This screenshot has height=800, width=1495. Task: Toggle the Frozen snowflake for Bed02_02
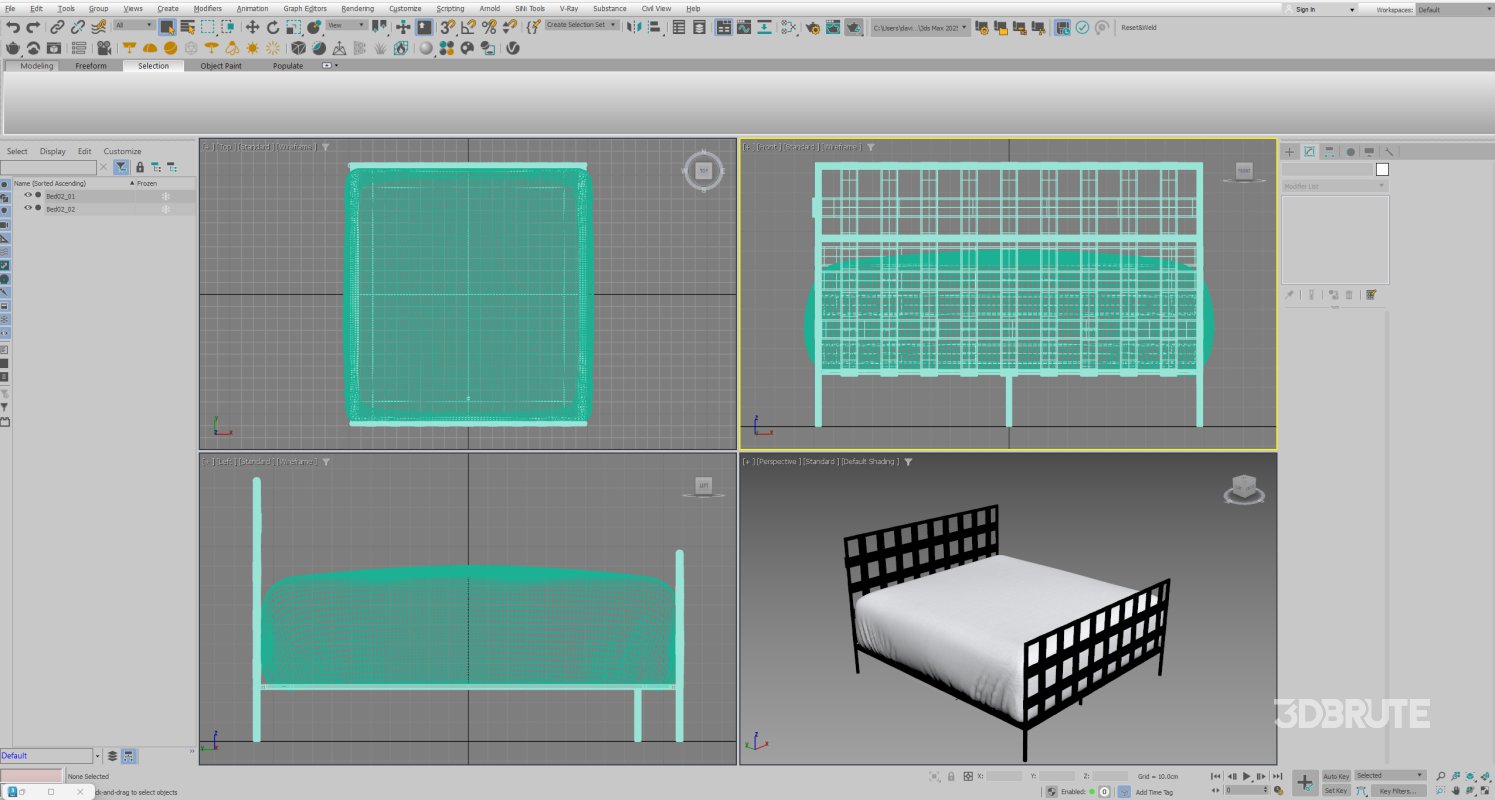(166, 209)
